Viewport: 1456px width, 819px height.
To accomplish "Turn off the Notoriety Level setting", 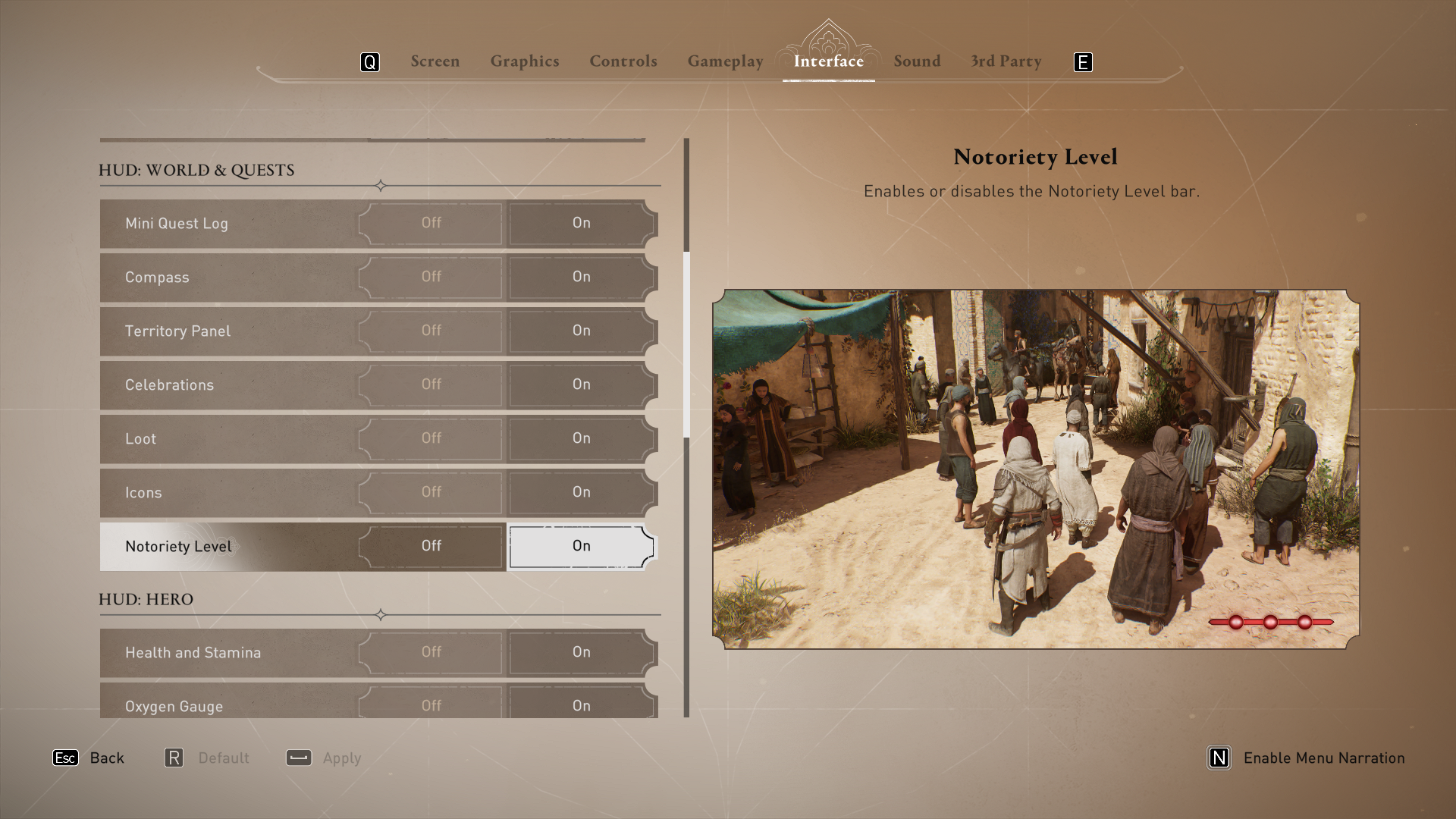I will pos(430,546).
